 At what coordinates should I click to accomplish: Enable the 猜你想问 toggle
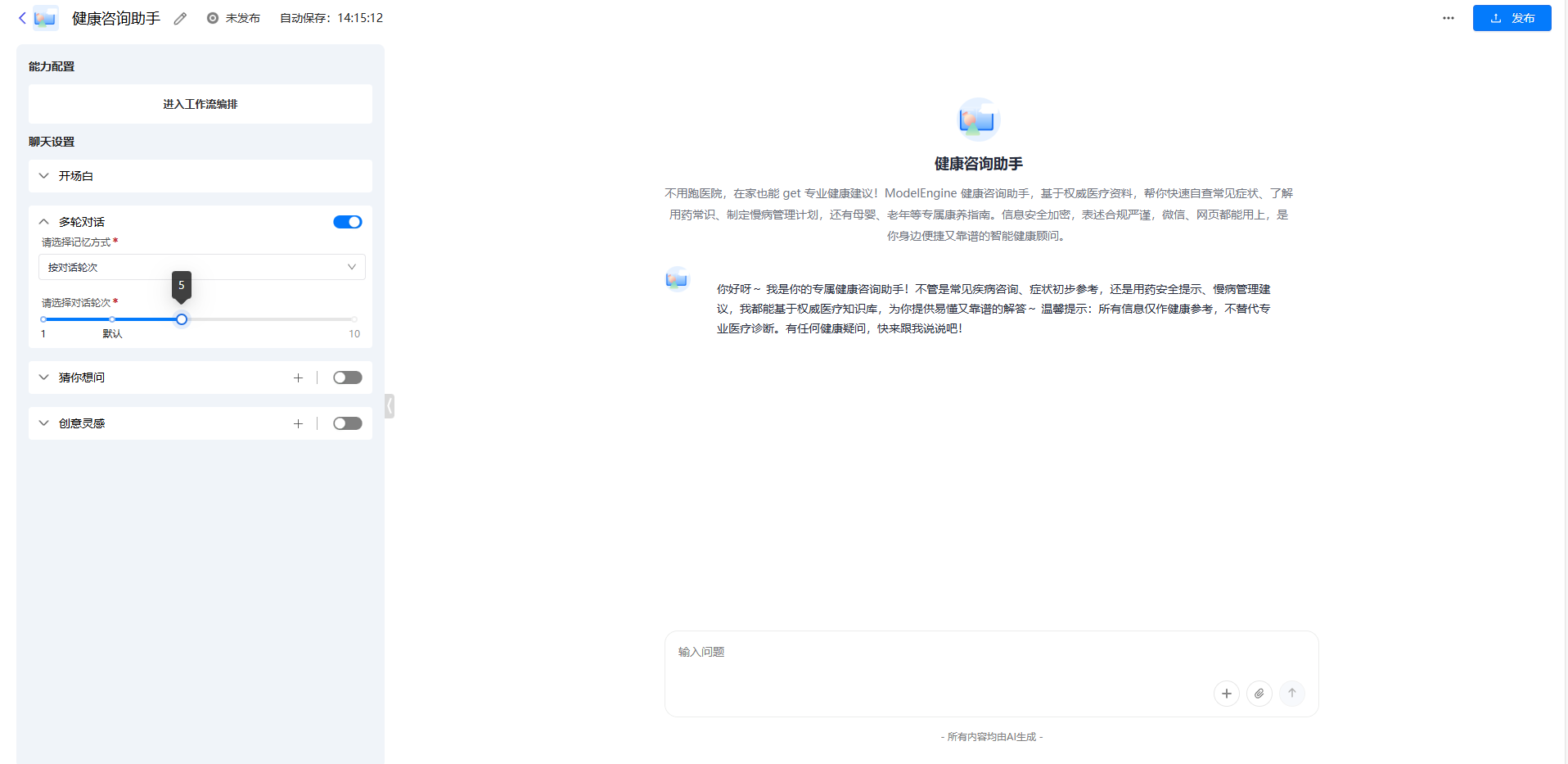tap(347, 377)
